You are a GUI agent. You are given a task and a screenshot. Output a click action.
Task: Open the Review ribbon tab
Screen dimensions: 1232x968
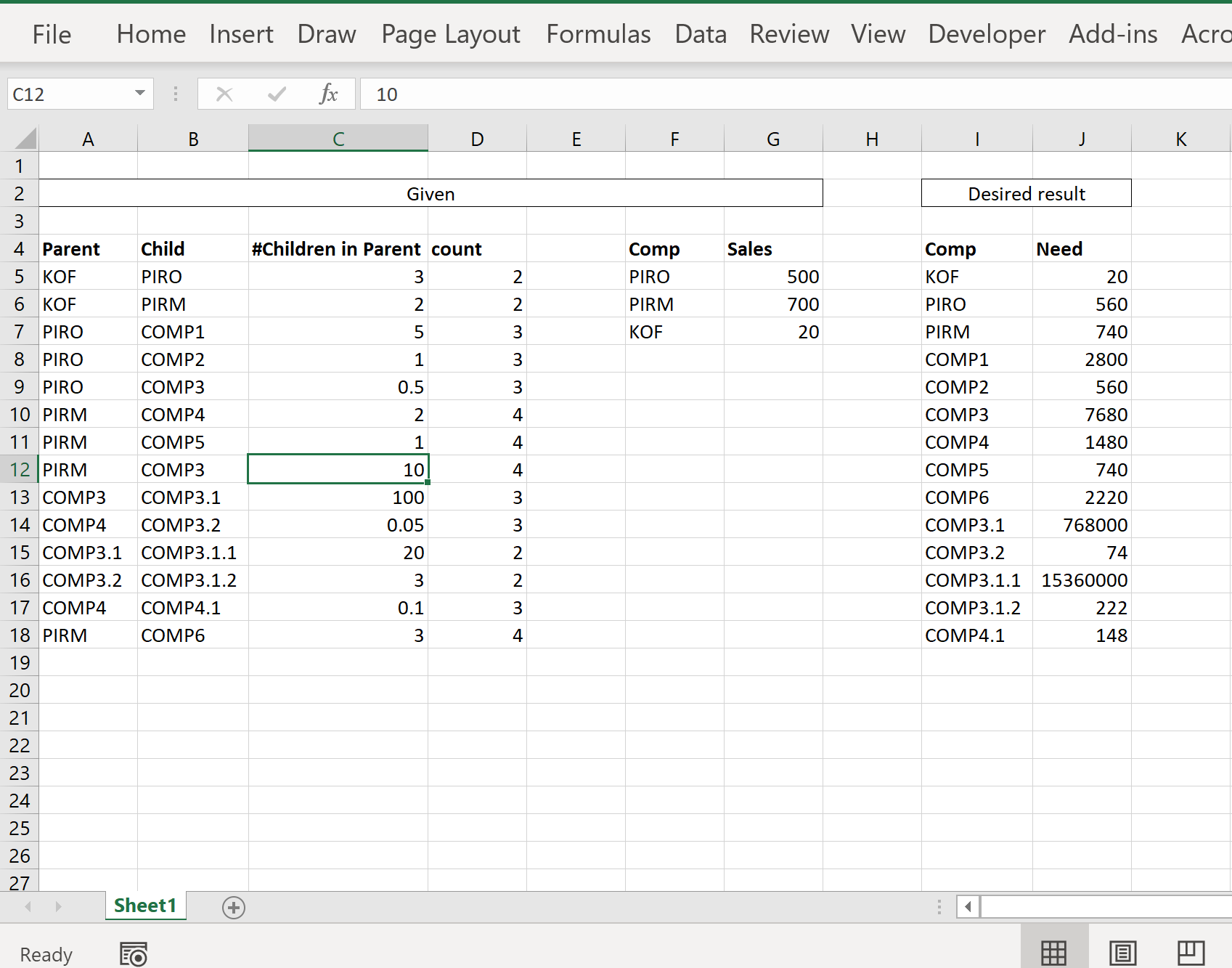pos(789,34)
